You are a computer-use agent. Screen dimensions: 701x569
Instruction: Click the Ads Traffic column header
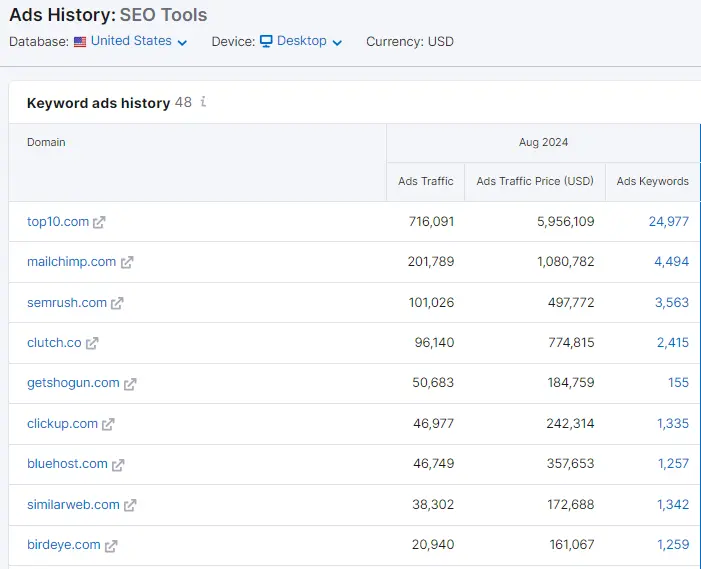425,181
